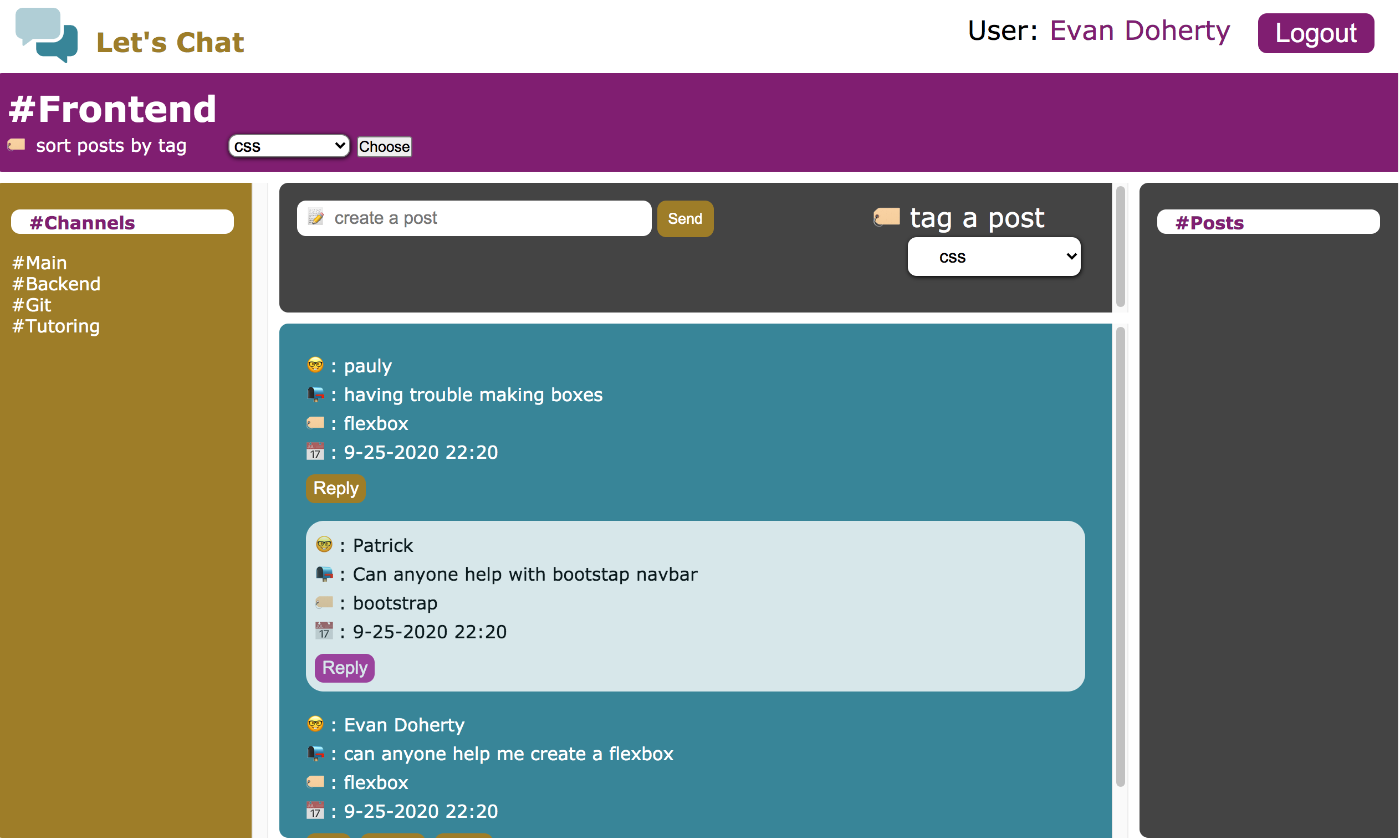Screen dimensions: 1400x840
Task: Click the nerd face emoji beside pauly
Action: [315, 366]
